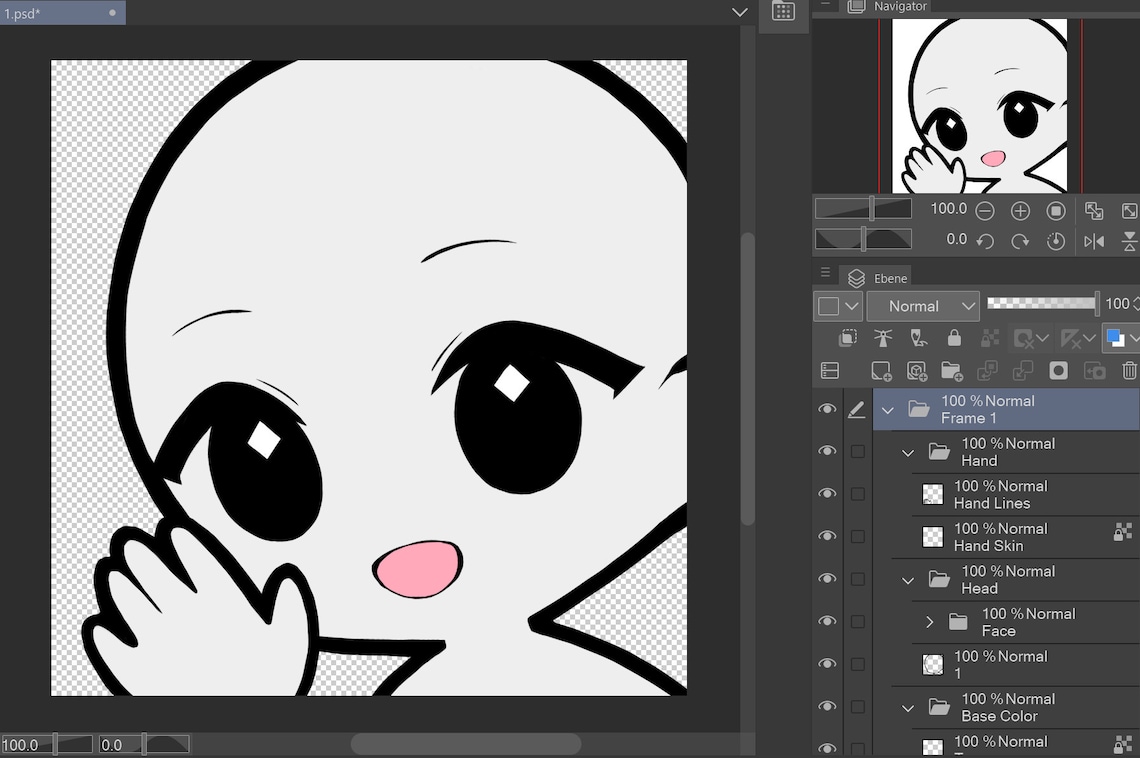Open the Normal blending mode dropdown
The width and height of the screenshot is (1140, 758).
point(922,305)
